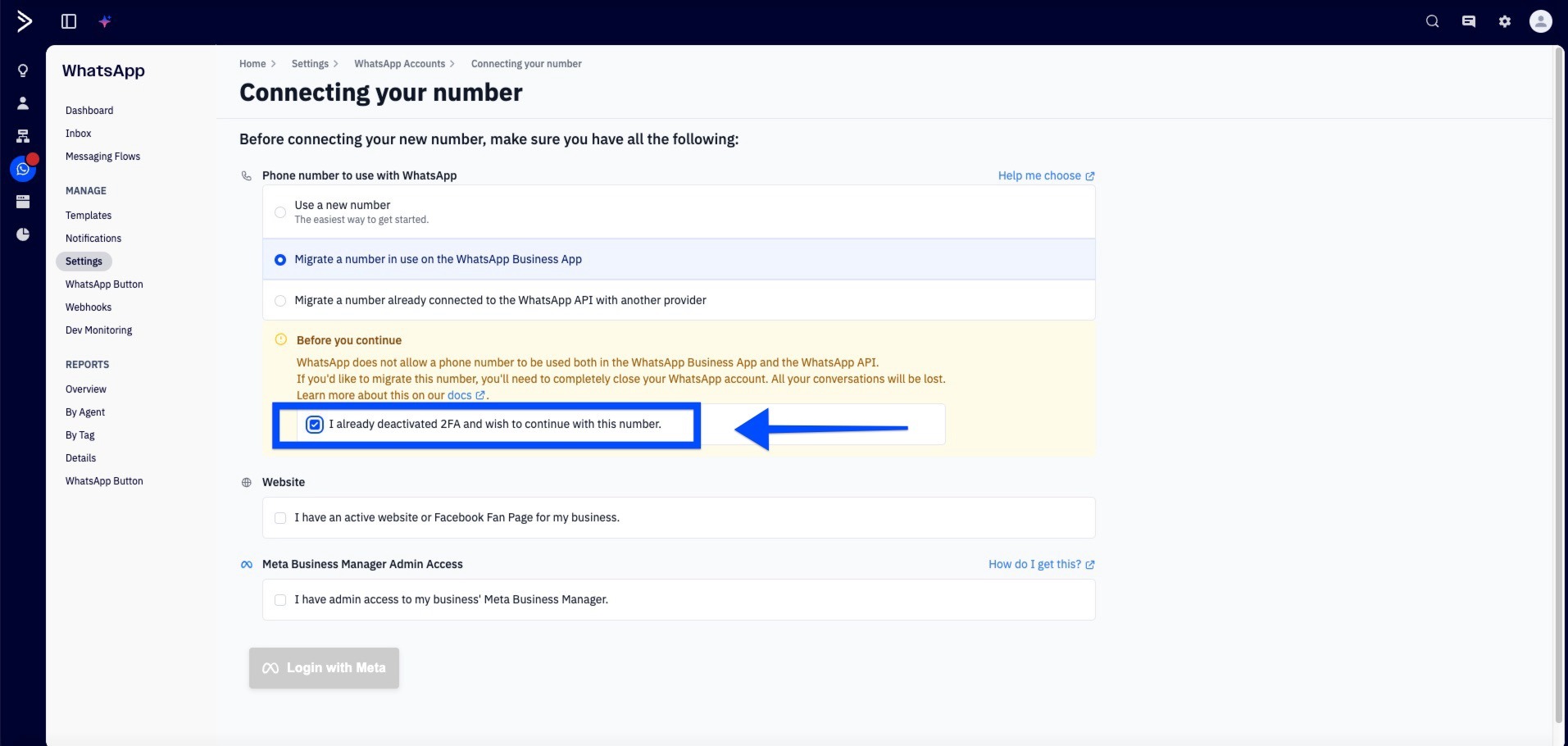Image resolution: width=1568 pixels, height=746 pixels.
Task: Toggle the sidebar panel icon
Action: (x=69, y=21)
